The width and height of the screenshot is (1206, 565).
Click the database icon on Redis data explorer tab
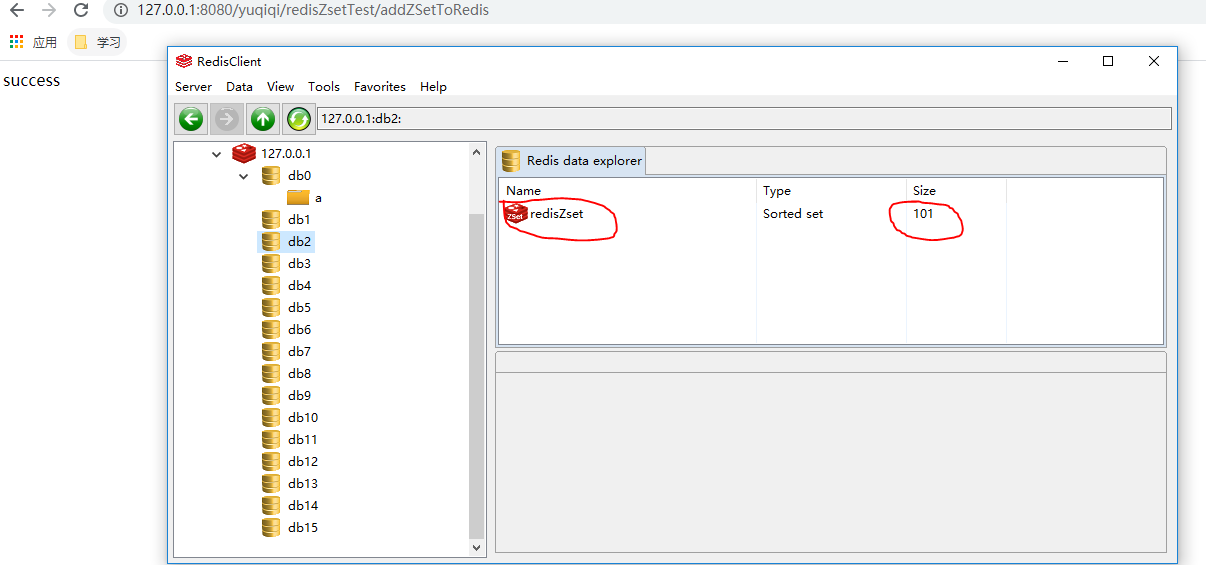point(511,160)
